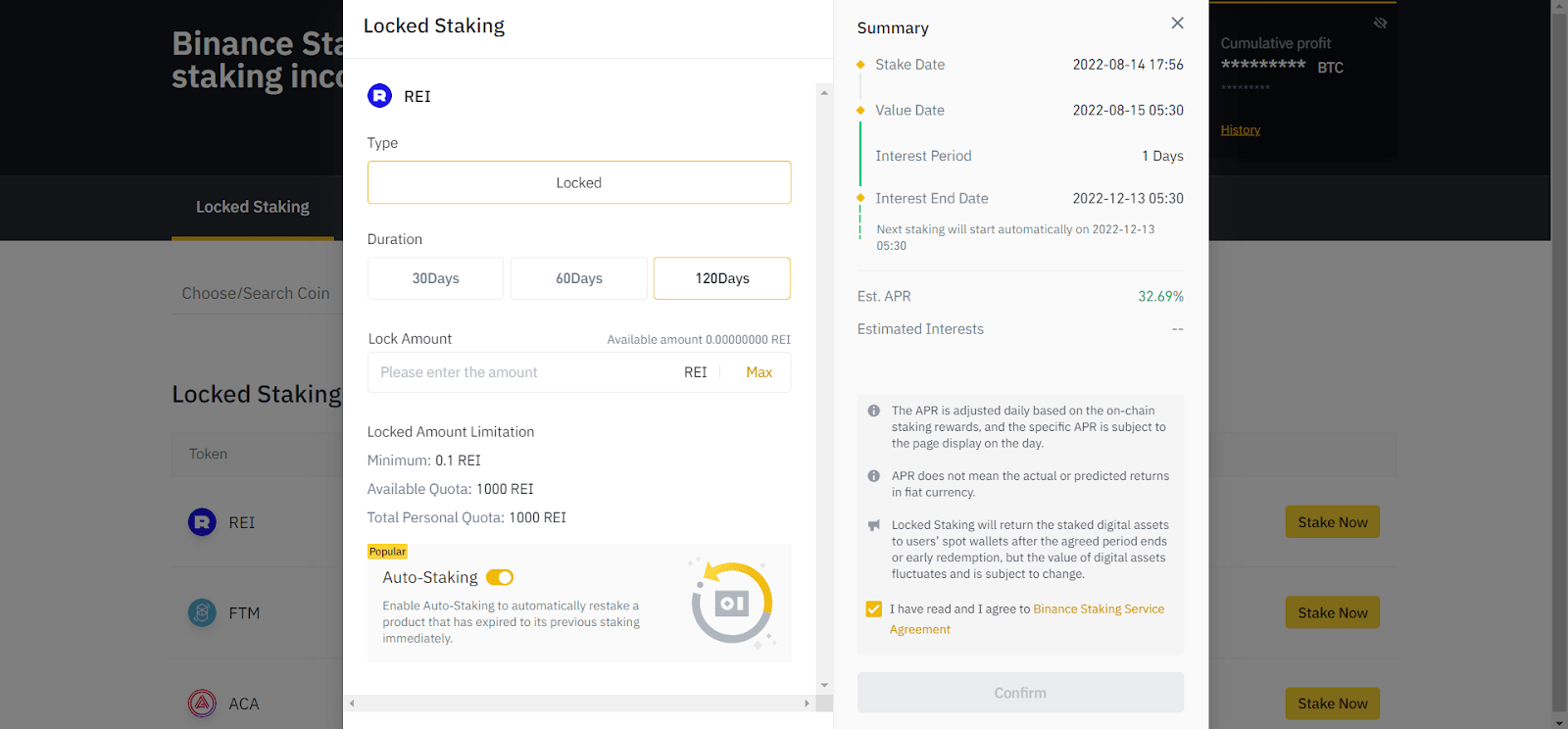Image resolution: width=1568 pixels, height=729 pixels.
Task: Switch to the Locked Staking tab
Action: tap(253, 207)
